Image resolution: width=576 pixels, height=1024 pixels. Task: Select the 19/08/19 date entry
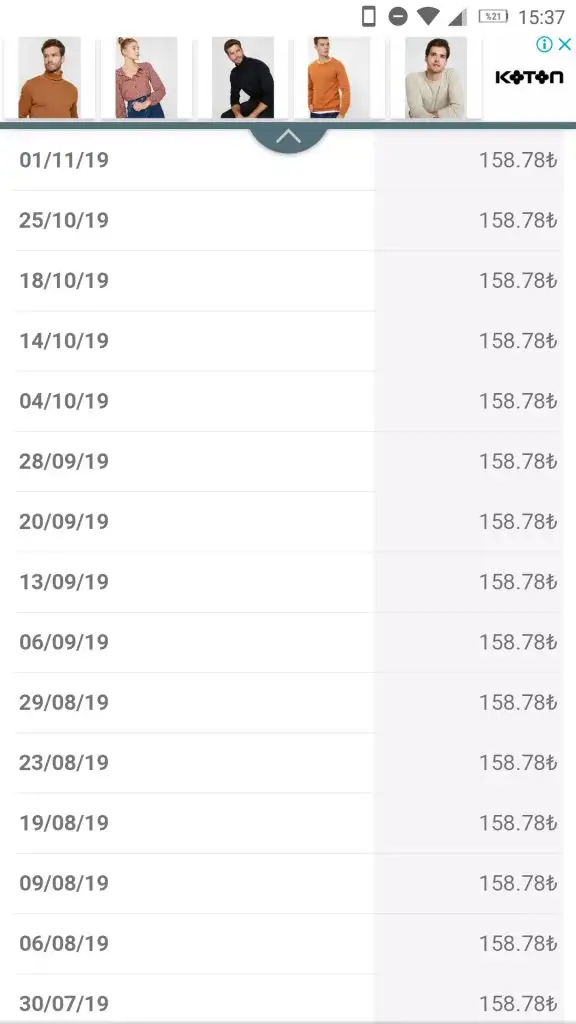tap(64, 823)
